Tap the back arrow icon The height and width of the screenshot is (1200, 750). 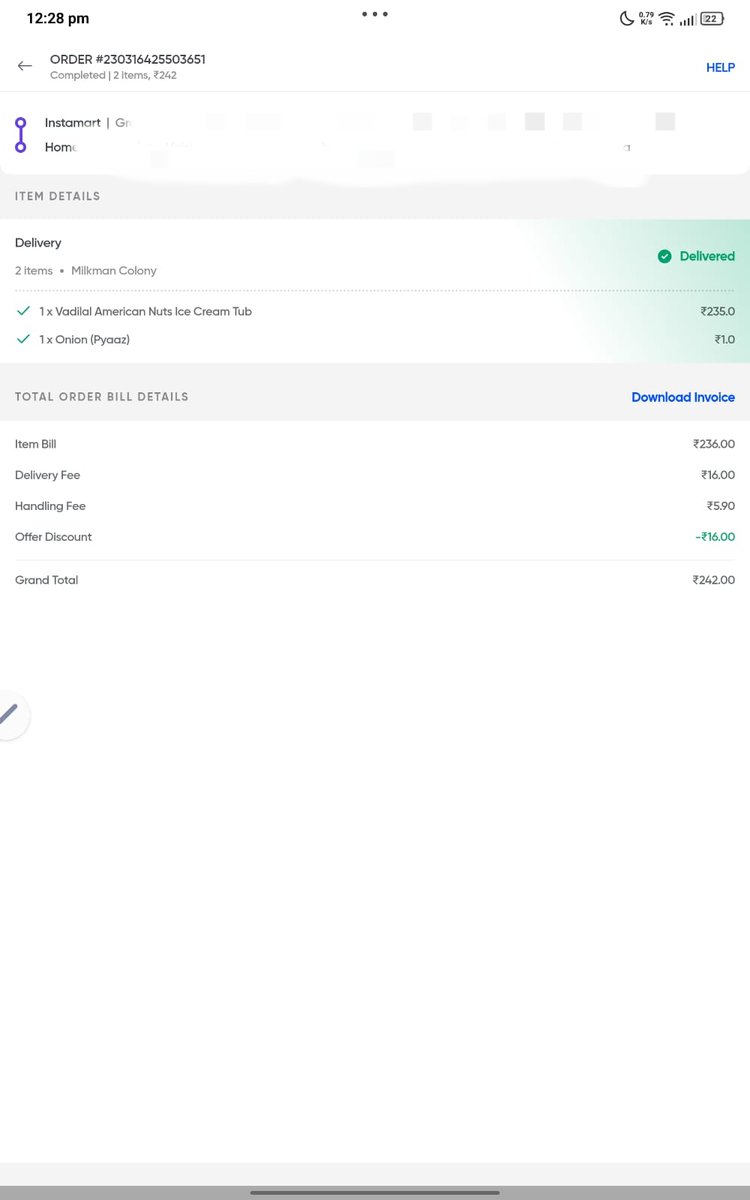[x=25, y=66]
